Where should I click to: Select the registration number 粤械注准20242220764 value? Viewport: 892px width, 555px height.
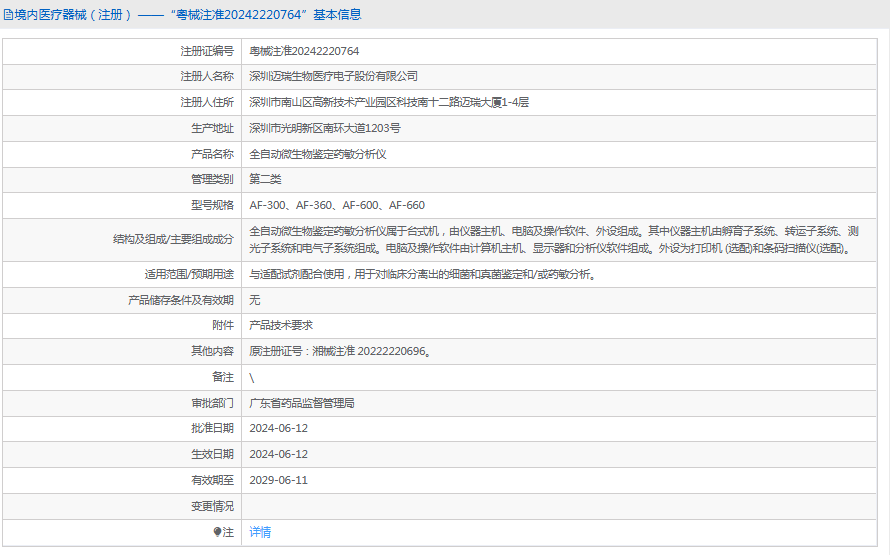pyautogui.click(x=304, y=51)
